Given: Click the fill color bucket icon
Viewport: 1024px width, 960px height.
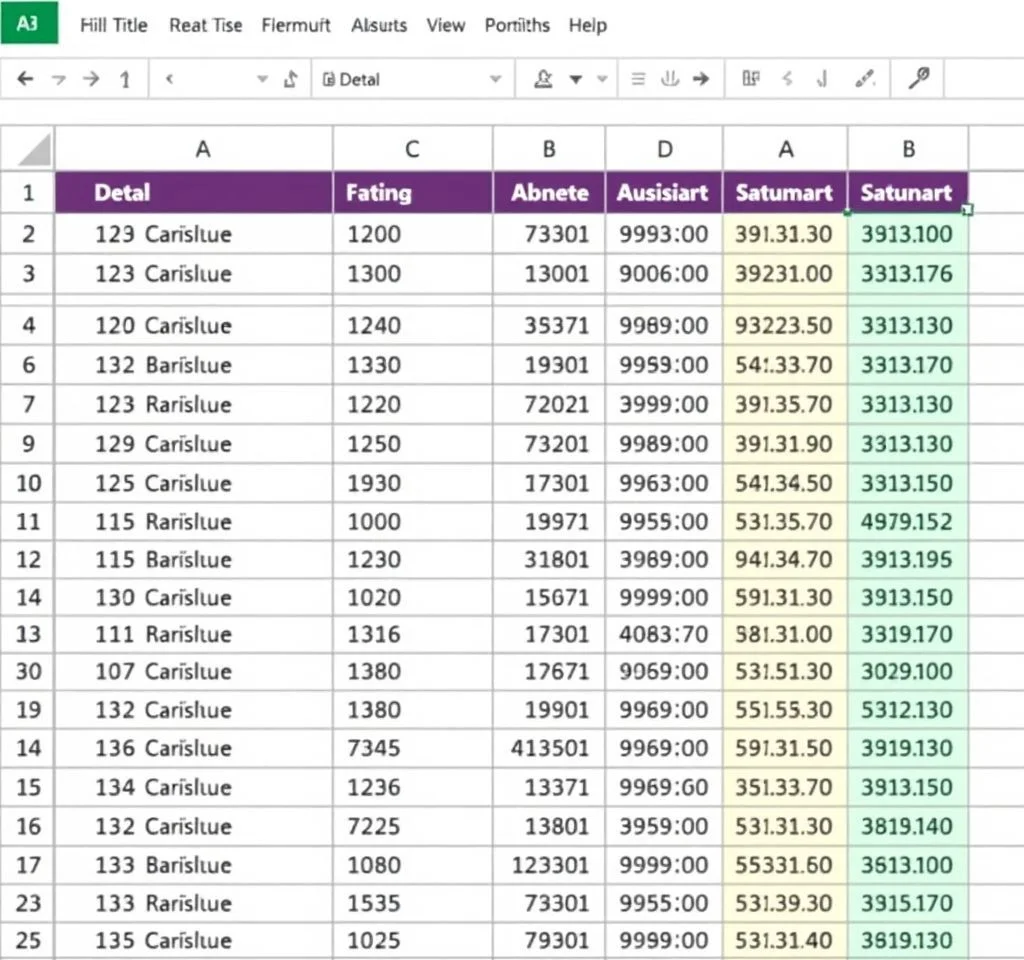Looking at the screenshot, I should coord(544,80).
